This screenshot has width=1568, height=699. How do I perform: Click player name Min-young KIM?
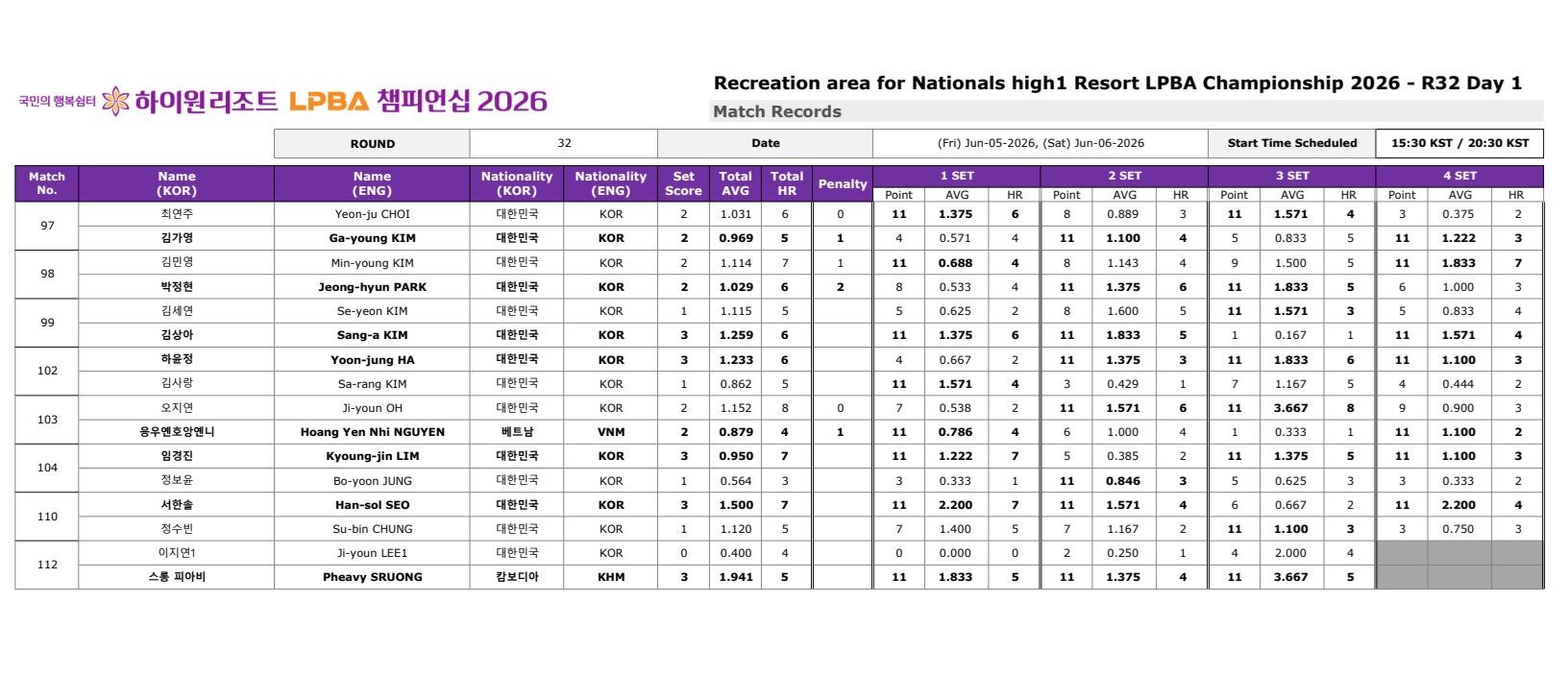tap(372, 263)
